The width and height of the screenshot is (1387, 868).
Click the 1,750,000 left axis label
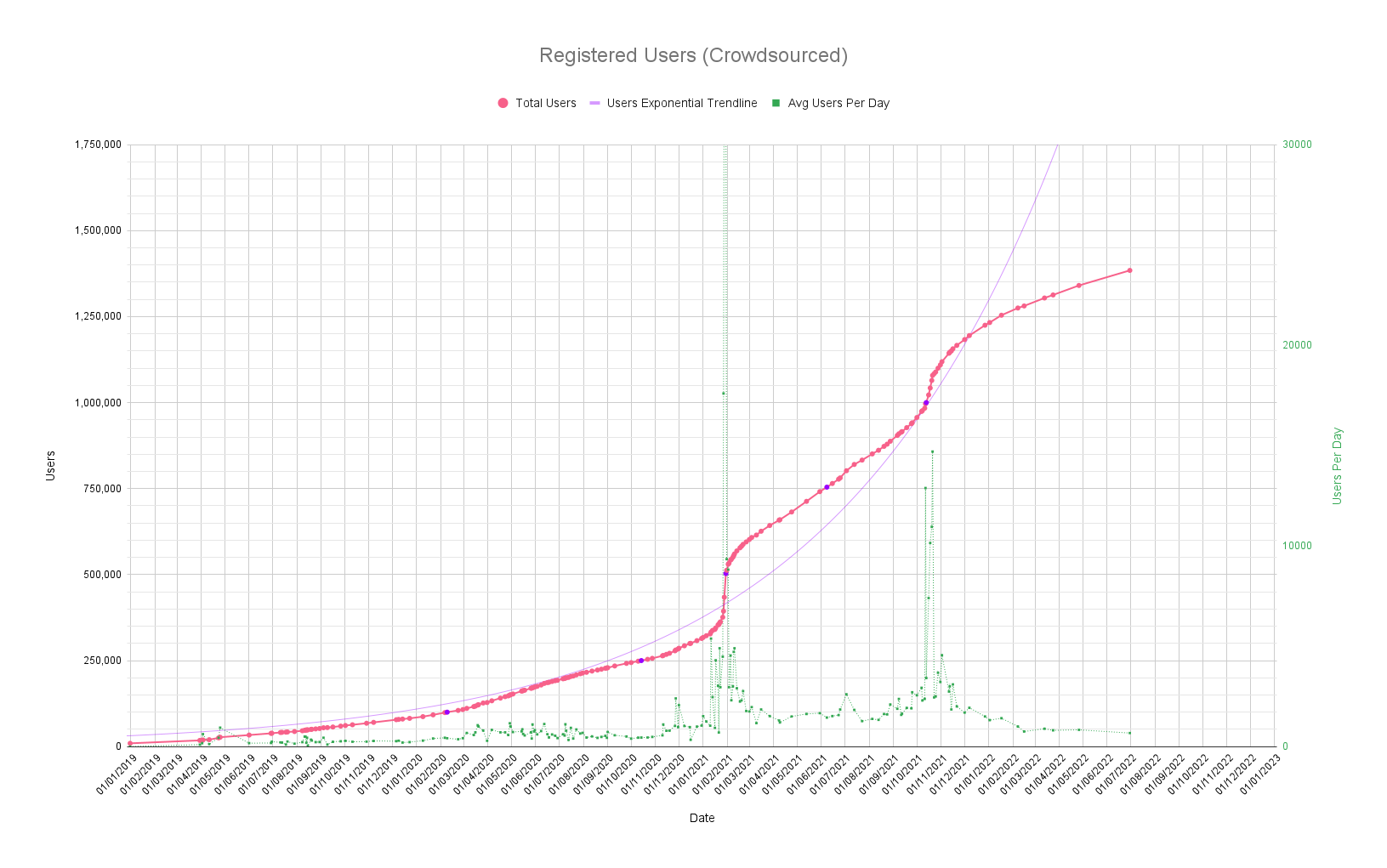tap(98, 145)
